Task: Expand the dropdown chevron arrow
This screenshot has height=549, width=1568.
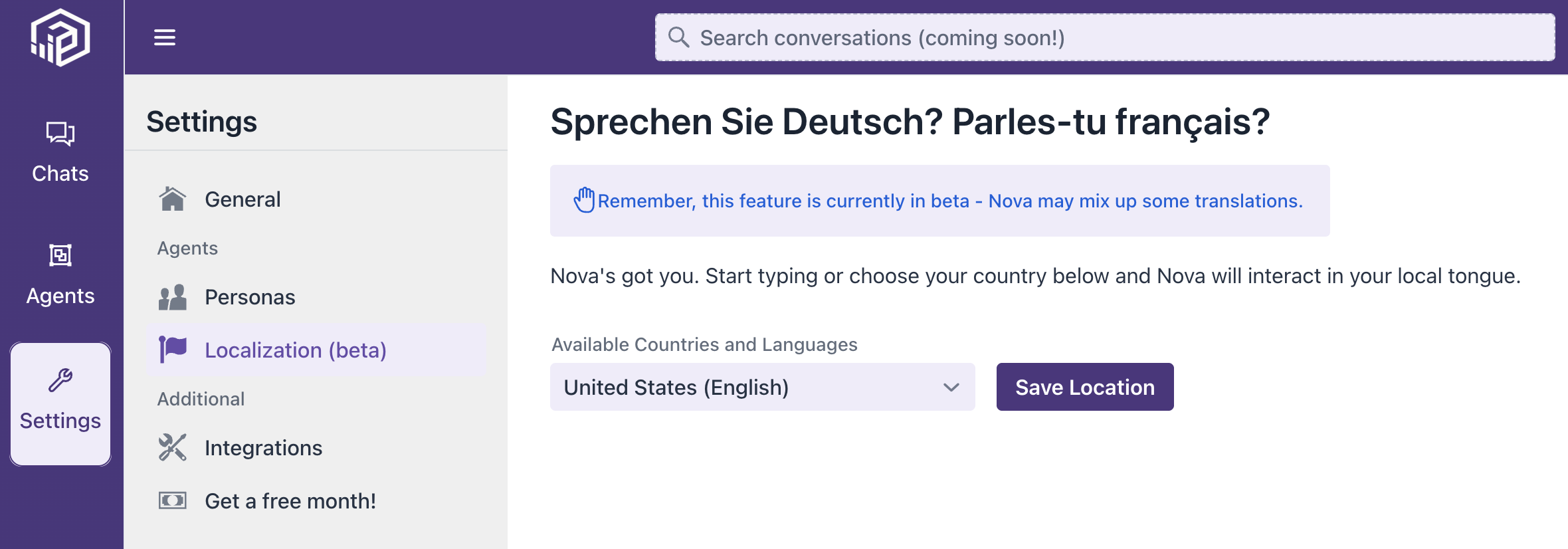Action: pos(951,387)
